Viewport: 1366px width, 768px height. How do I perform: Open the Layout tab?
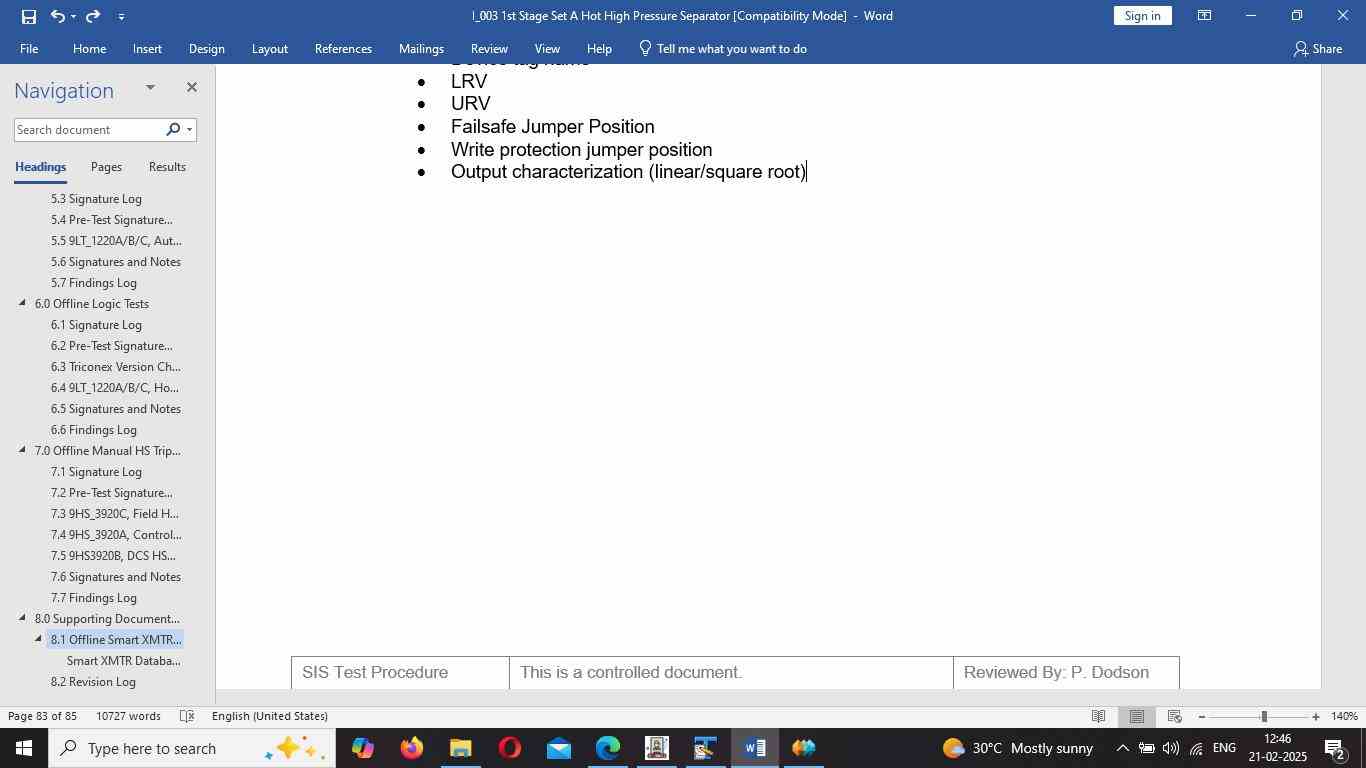[269, 48]
